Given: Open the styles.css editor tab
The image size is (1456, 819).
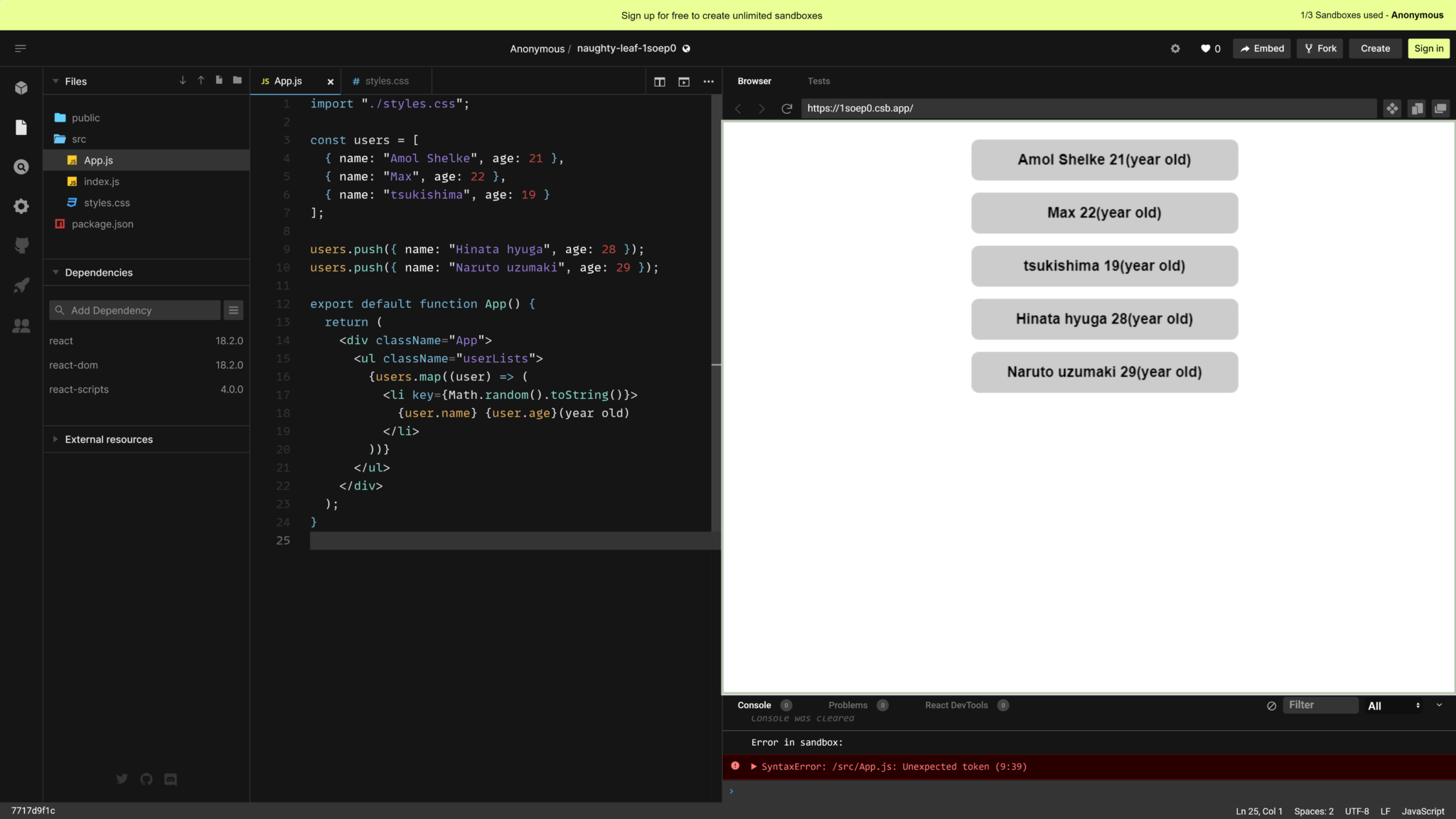Looking at the screenshot, I should tap(386, 80).
